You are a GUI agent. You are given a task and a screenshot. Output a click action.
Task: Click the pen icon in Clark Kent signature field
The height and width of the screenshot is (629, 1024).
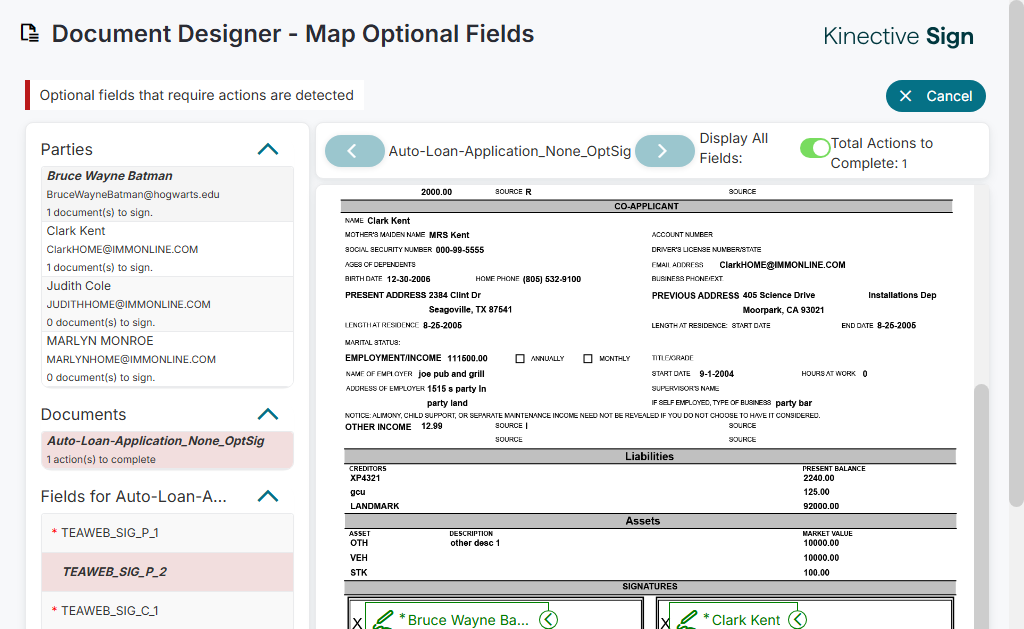[686, 619]
